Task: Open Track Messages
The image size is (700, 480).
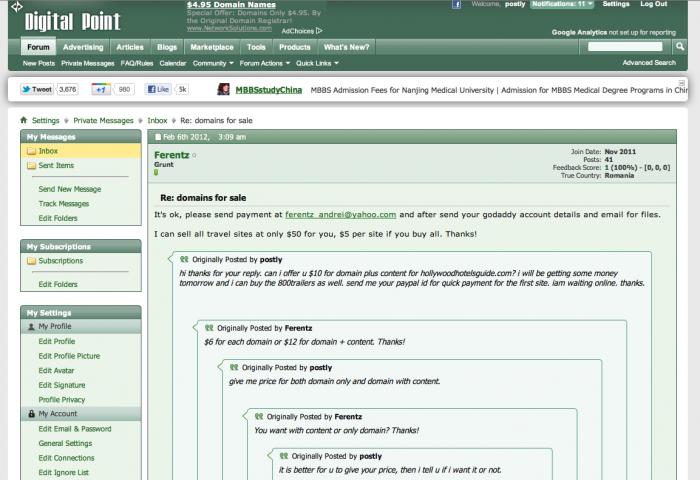Action: 63,204
